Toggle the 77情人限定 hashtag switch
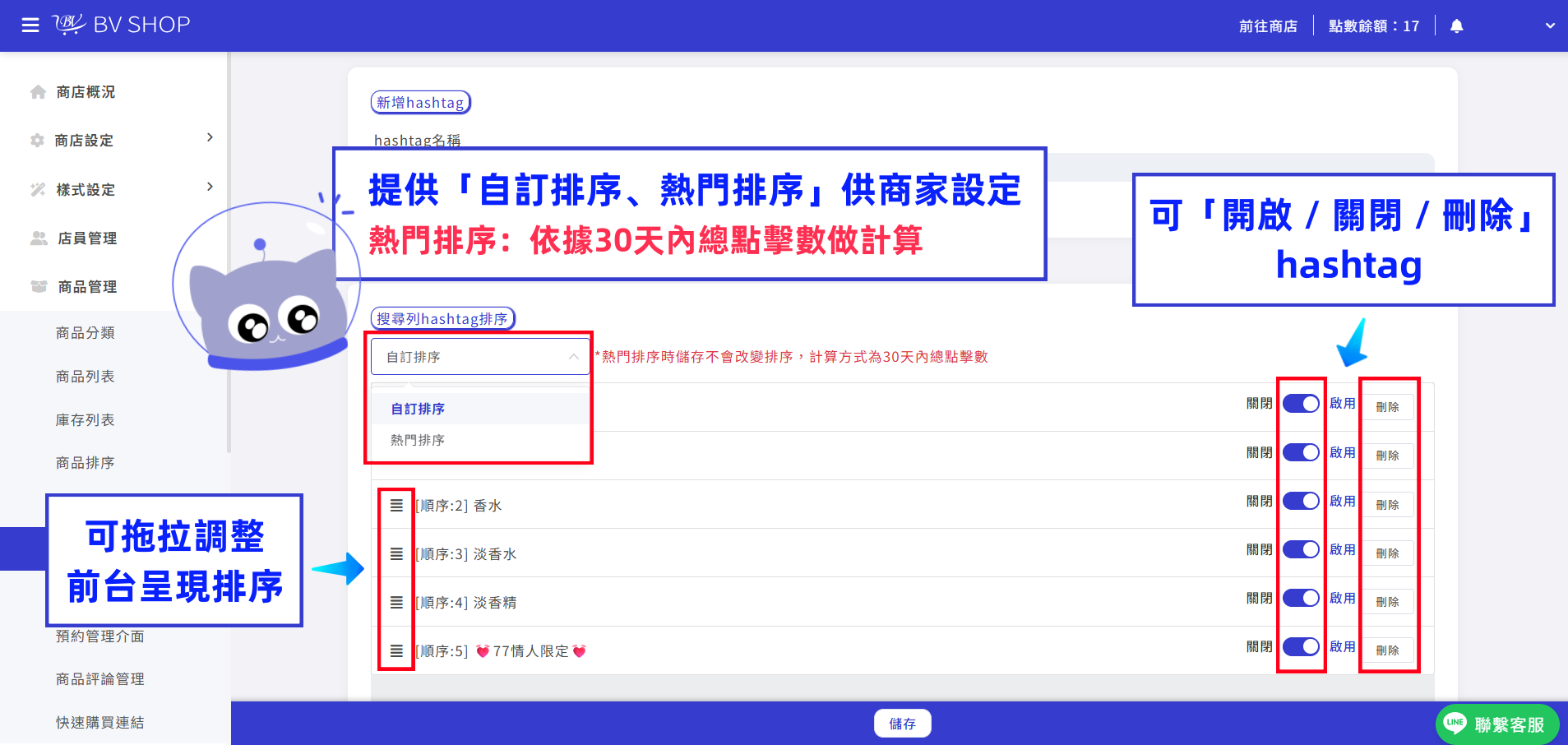 1301,646
